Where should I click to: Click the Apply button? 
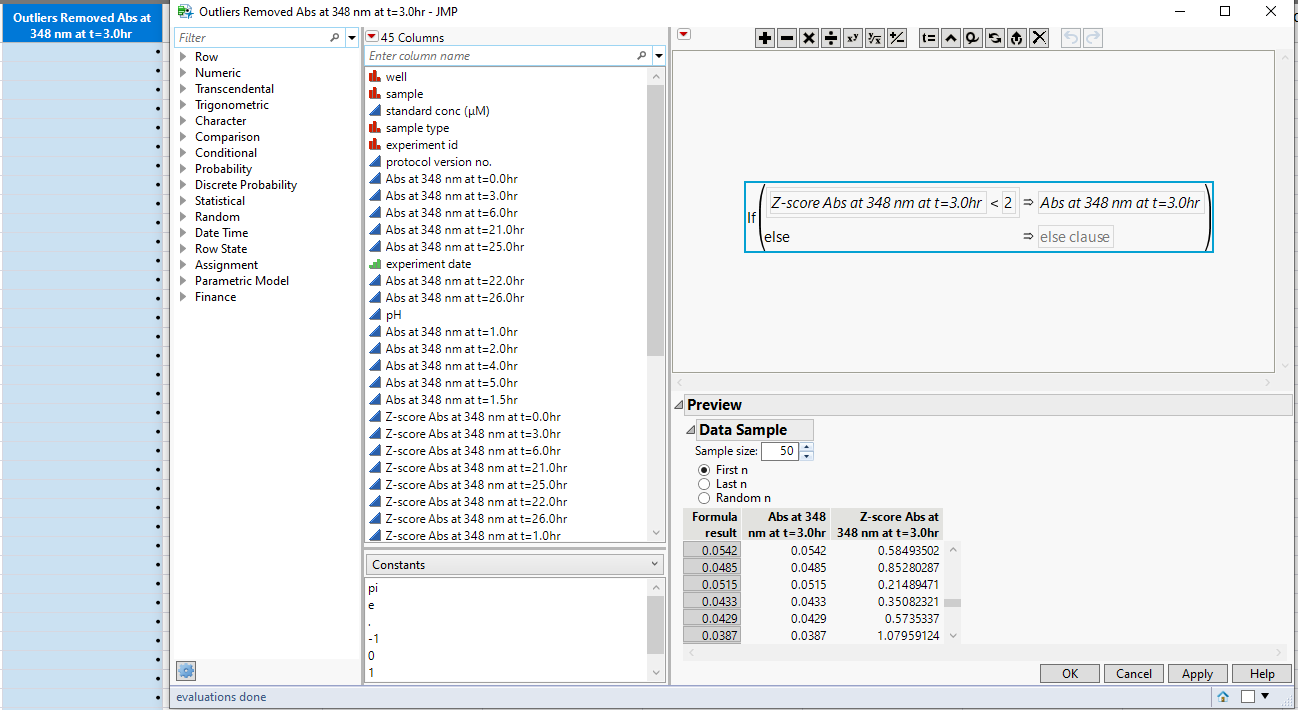1196,674
